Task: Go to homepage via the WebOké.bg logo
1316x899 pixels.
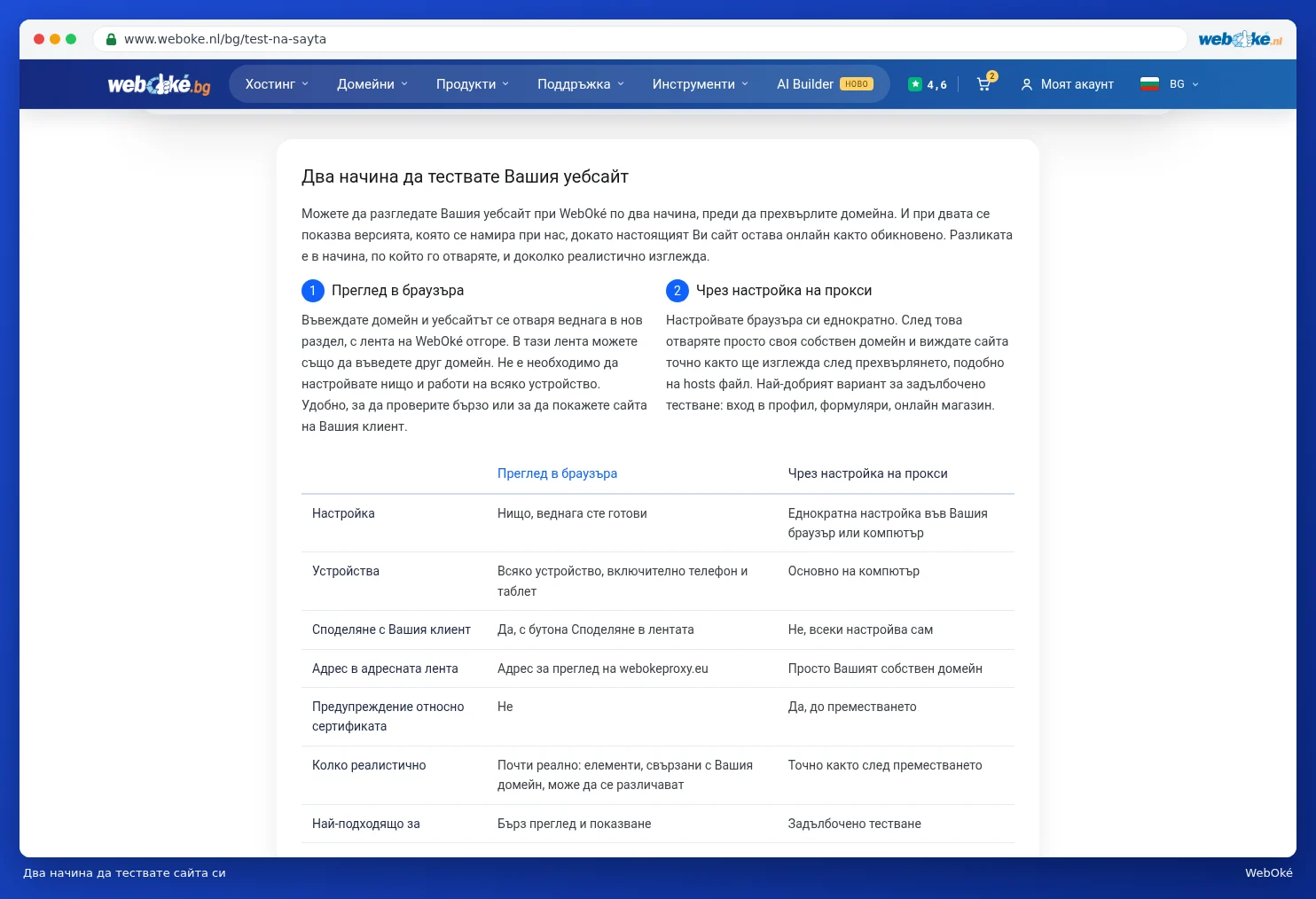Action: click(x=160, y=84)
